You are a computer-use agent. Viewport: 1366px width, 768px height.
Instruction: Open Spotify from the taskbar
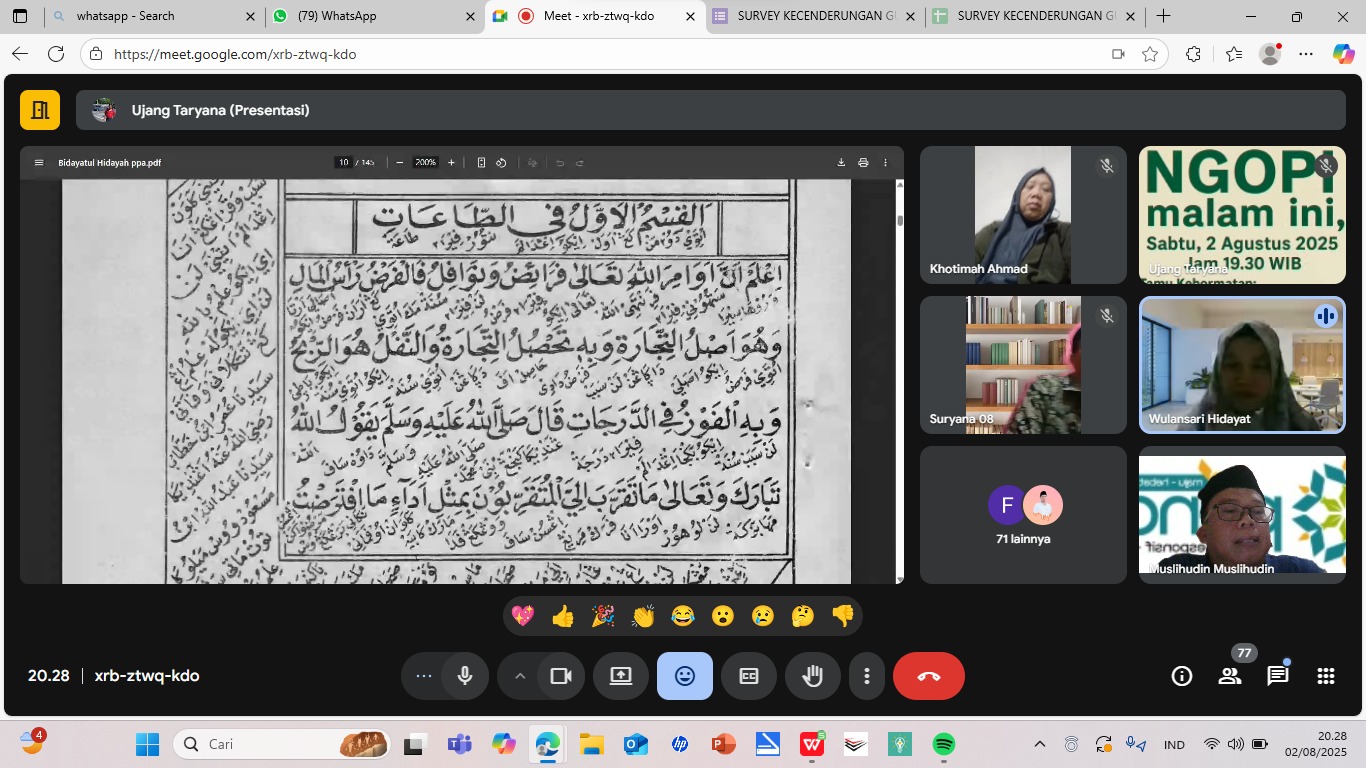click(943, 744)
